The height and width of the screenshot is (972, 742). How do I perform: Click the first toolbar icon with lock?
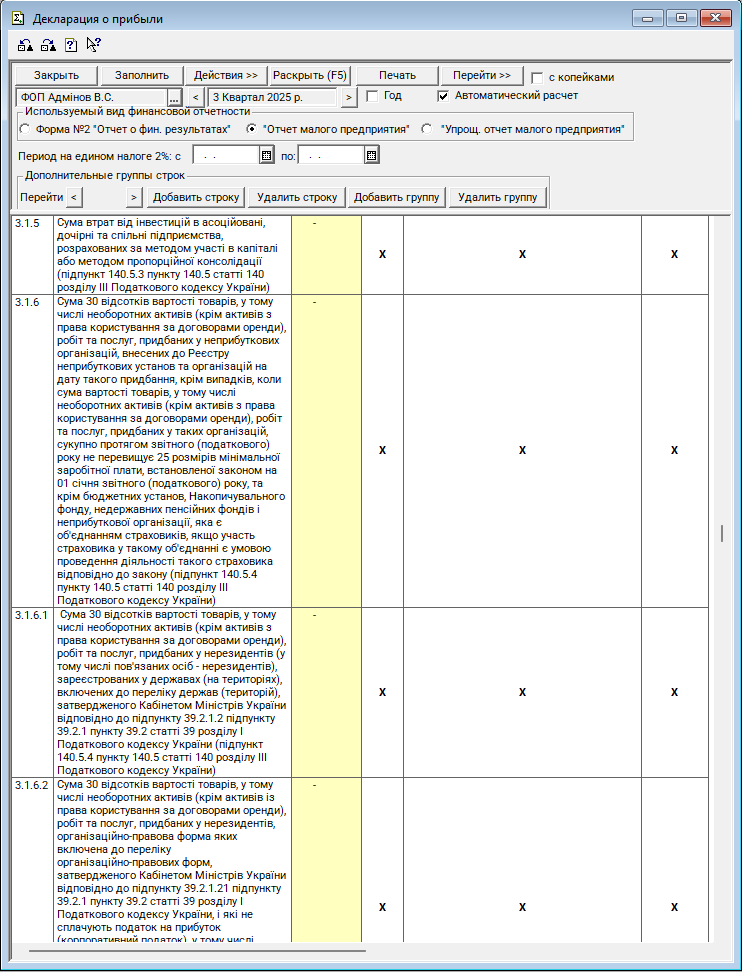click(x=25, y=44)
